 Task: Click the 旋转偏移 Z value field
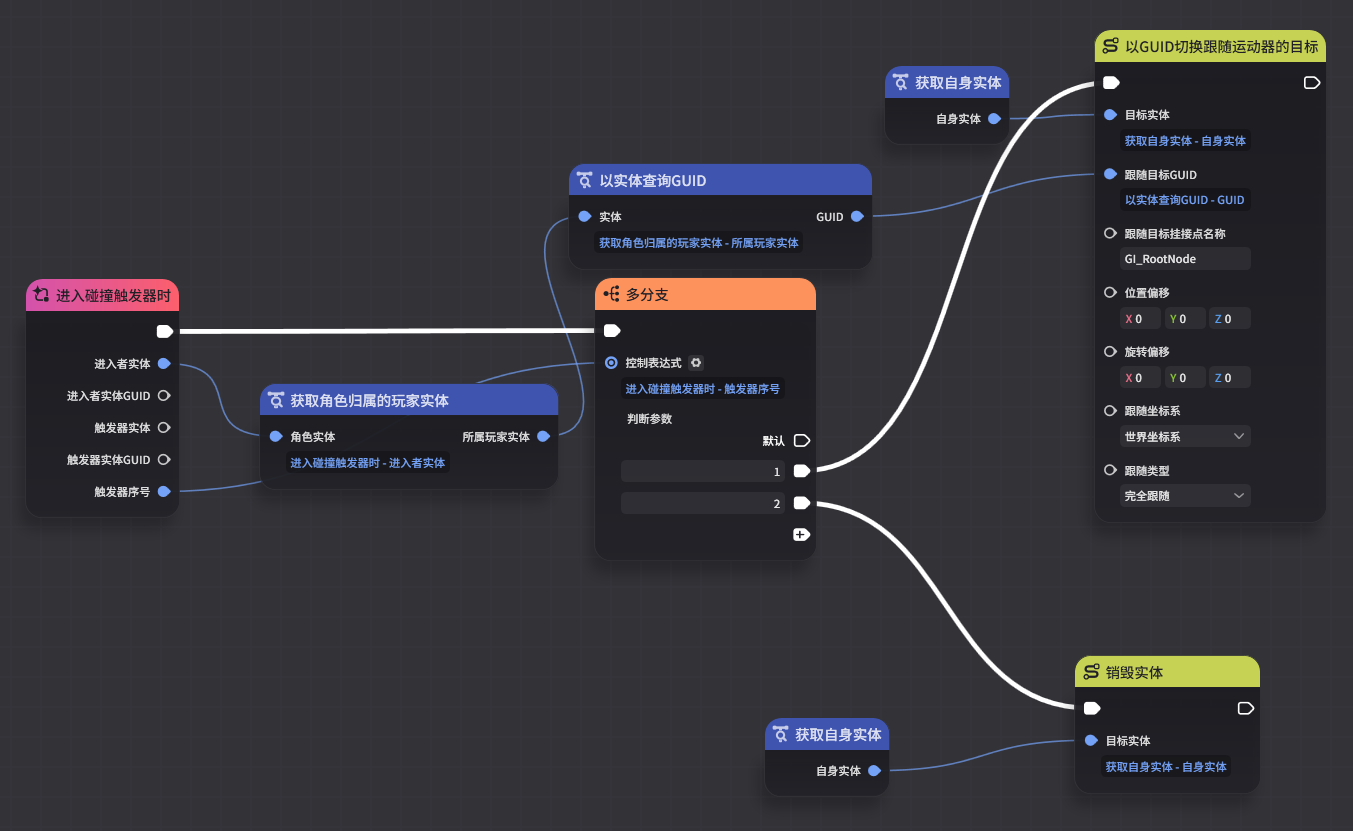point(1230,378)
